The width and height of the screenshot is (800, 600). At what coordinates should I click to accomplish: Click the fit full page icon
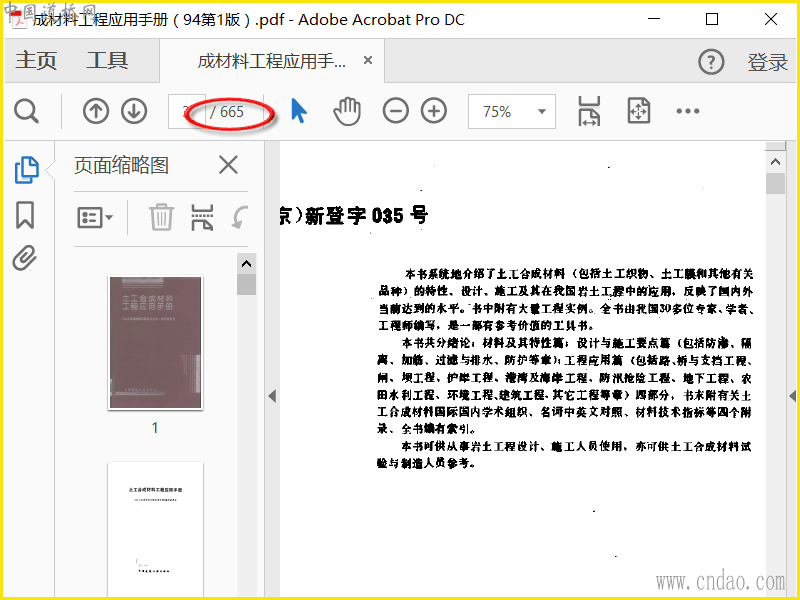pyautogui.click(x=639, y=111)
